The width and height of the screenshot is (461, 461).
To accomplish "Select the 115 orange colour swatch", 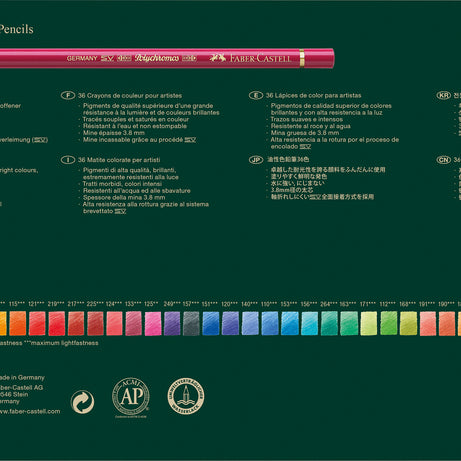I will pyautogui.click(x=18, y=323).
